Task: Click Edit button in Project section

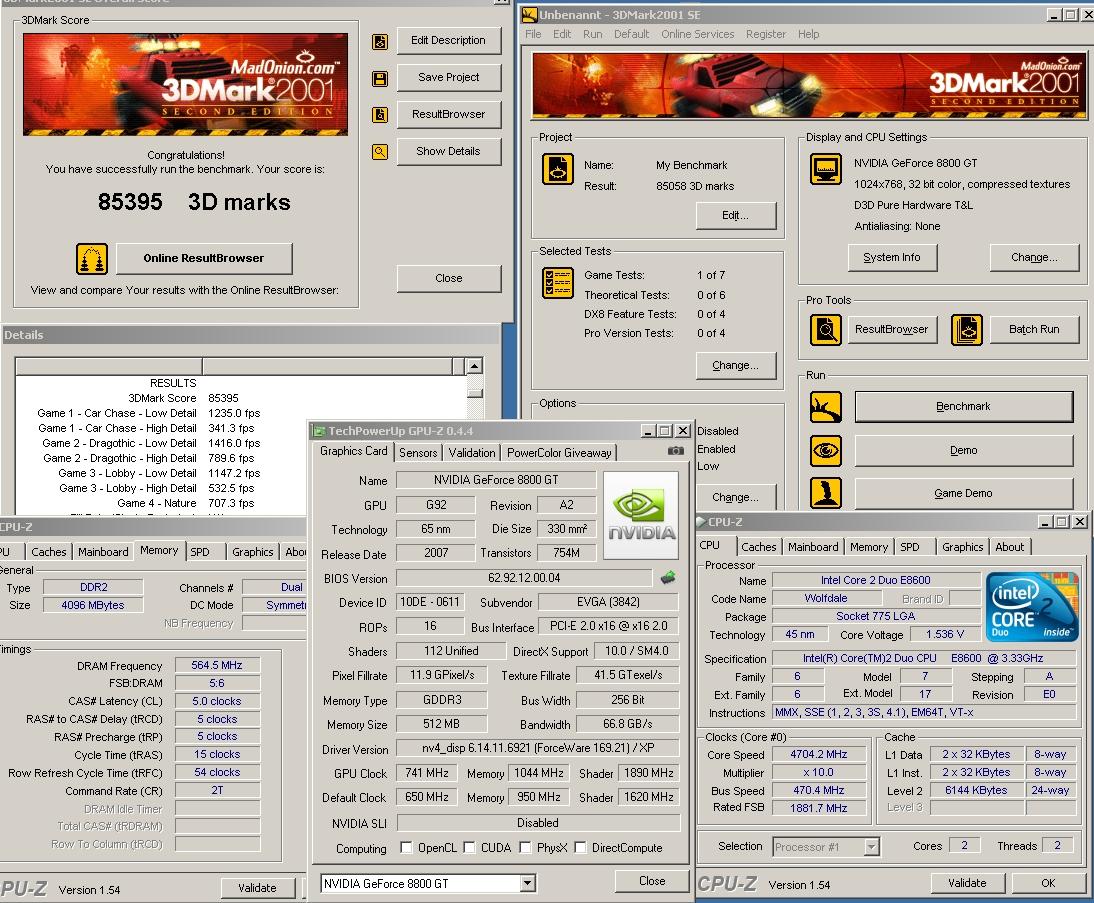Action: pyautogui.click(x=735, y=216)
